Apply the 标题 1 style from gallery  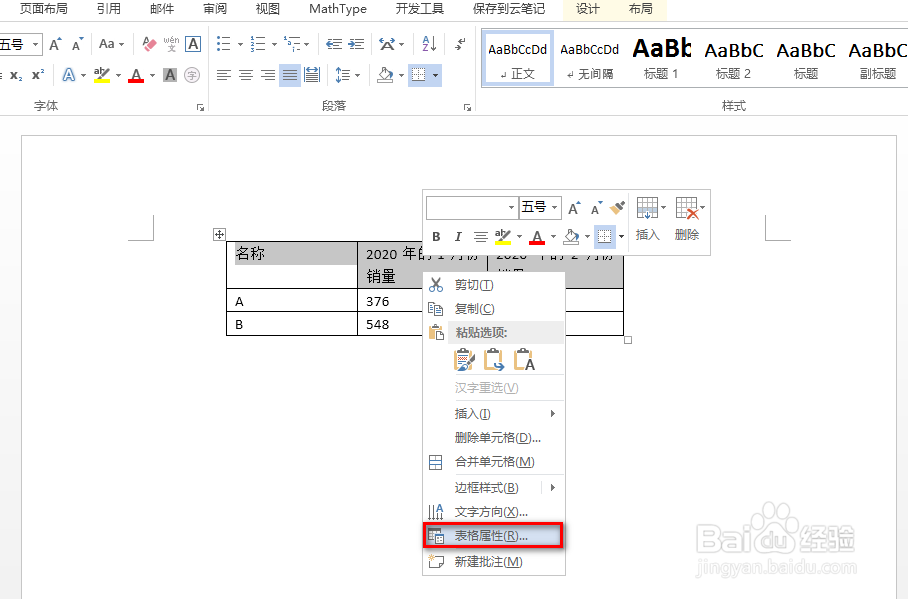click(x=661, y=57)
